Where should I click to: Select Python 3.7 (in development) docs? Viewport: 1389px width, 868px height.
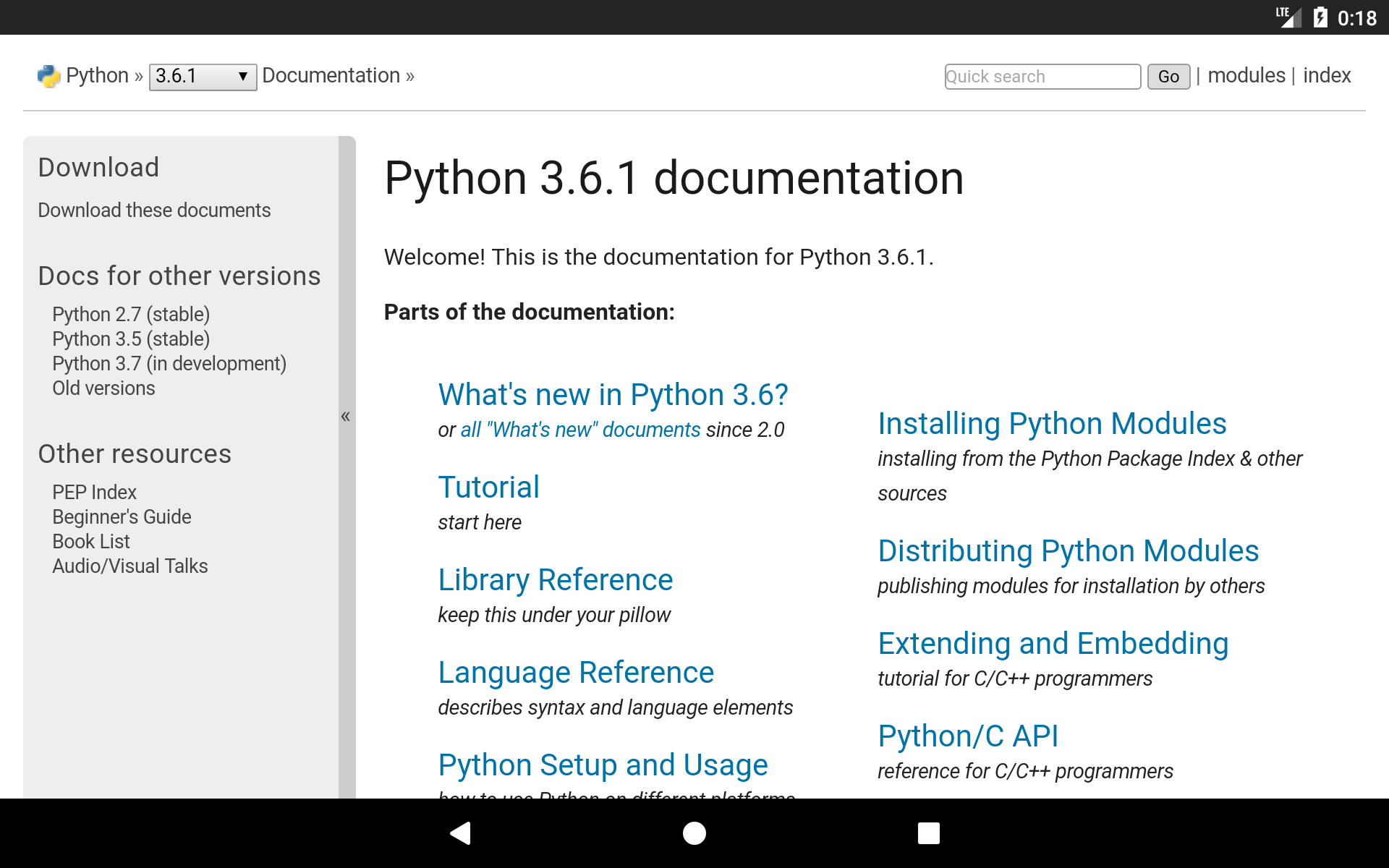(x=169, y=364)
